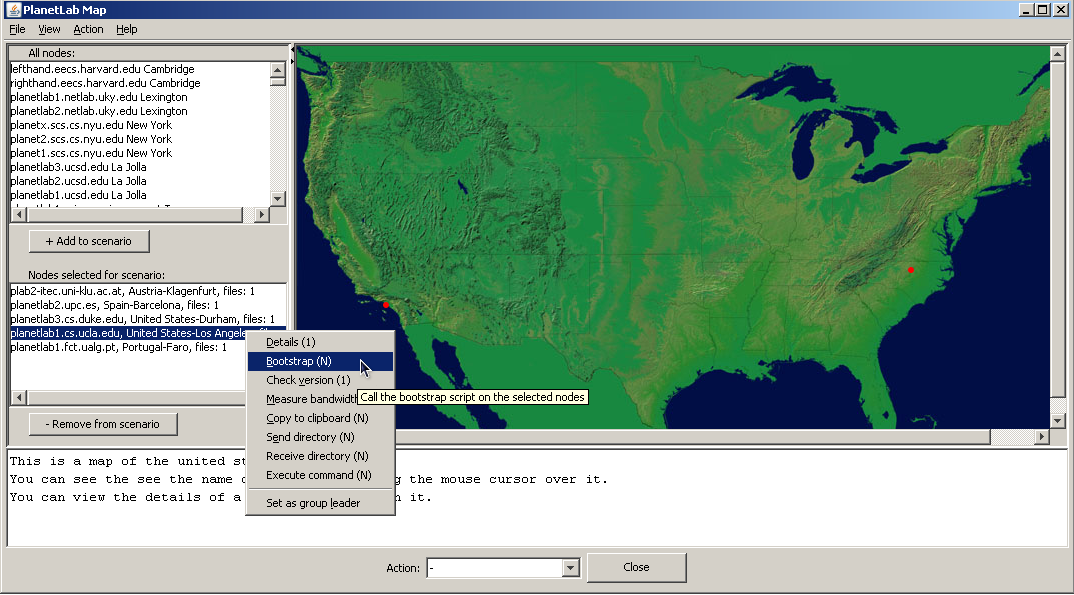The image size is (1074, 595).
Task: Click the red Los Angeles node marker
Action: (x=386, y=305)
